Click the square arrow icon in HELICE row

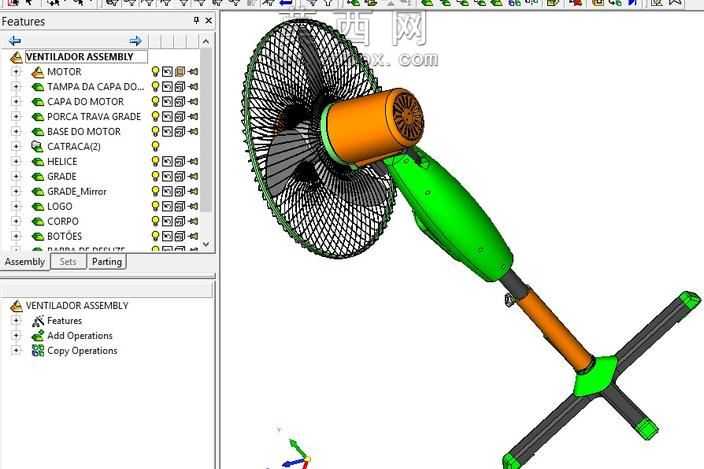point(167,162)
